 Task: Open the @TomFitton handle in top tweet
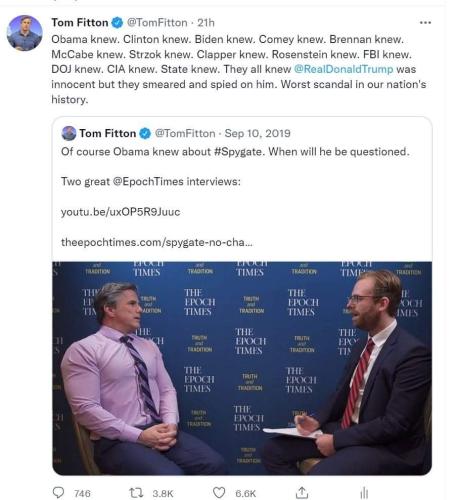click(x=157, y=23)
